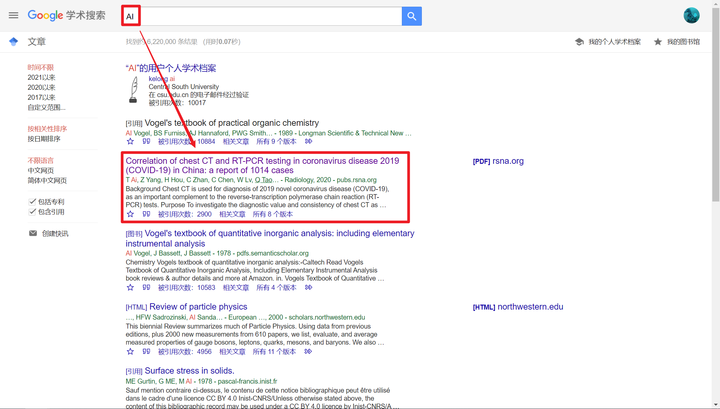The height and width of the screenshot is (409, 720).
Task: Open 所有 11 个版本 versions link
Action: click(x=274, y=352)
